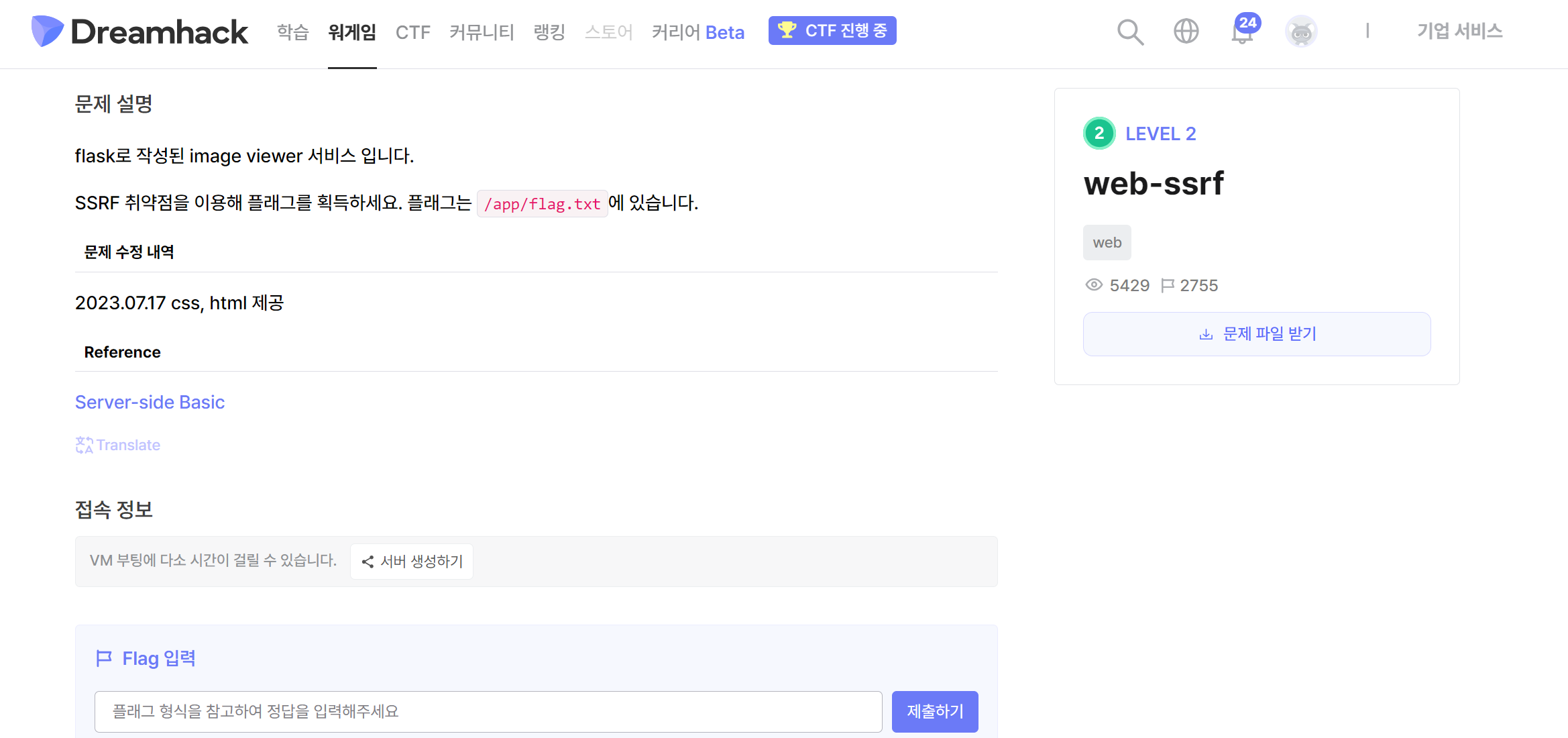Viewport: 1568px width, 738px height.
Task: Click the CTF 진행 중 button
Action: tap(832, 31)
